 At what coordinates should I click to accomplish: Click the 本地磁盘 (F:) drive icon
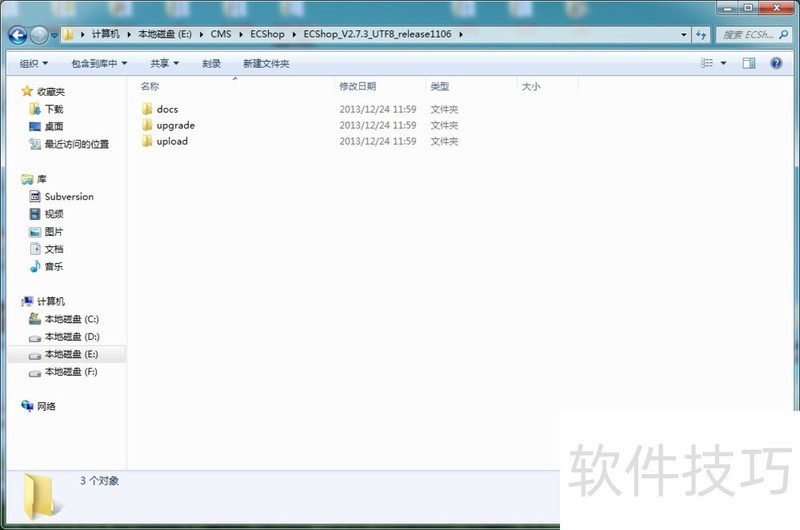click(35, 372)
